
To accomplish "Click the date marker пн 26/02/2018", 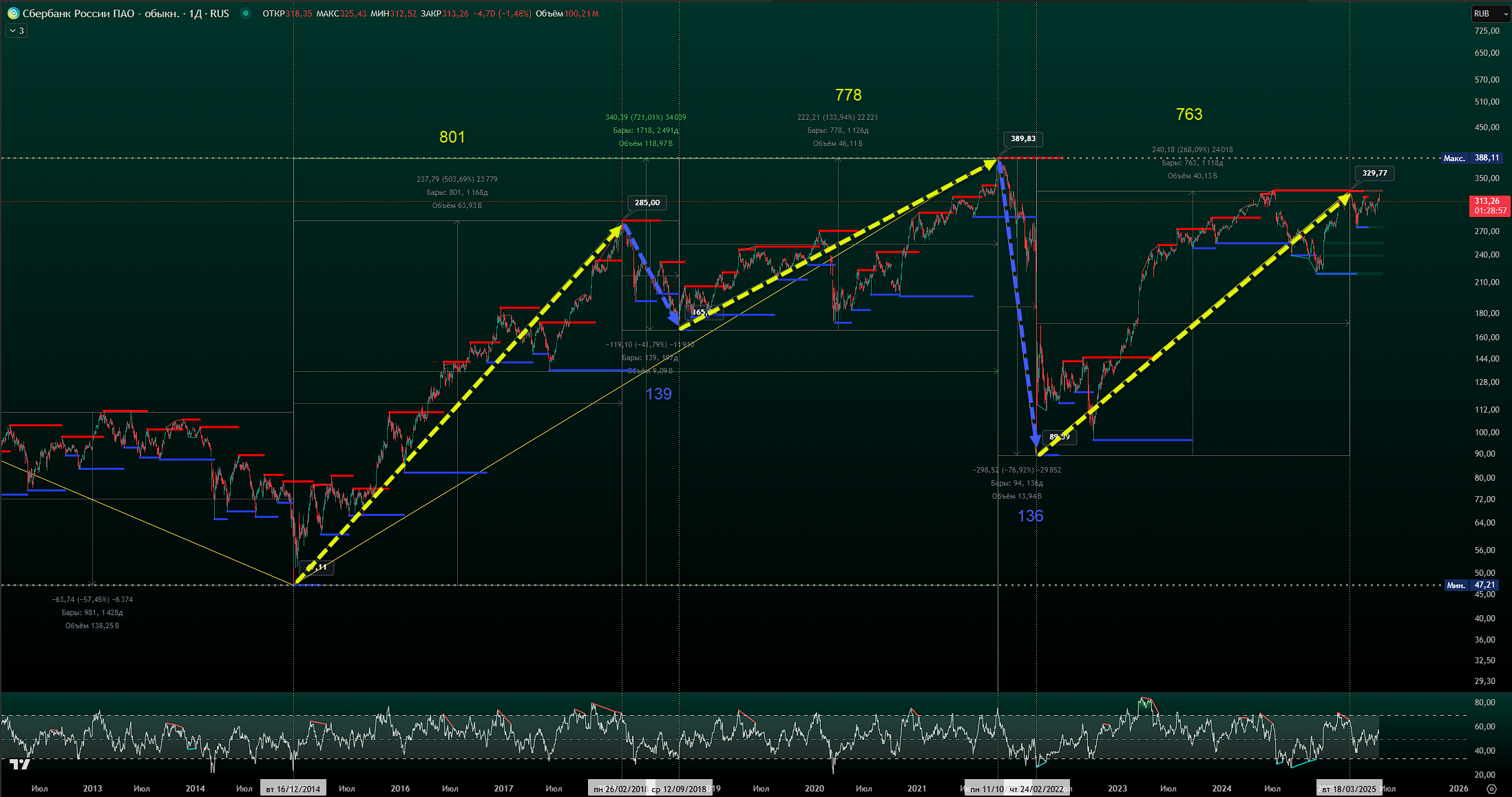I will coord(620,789).
